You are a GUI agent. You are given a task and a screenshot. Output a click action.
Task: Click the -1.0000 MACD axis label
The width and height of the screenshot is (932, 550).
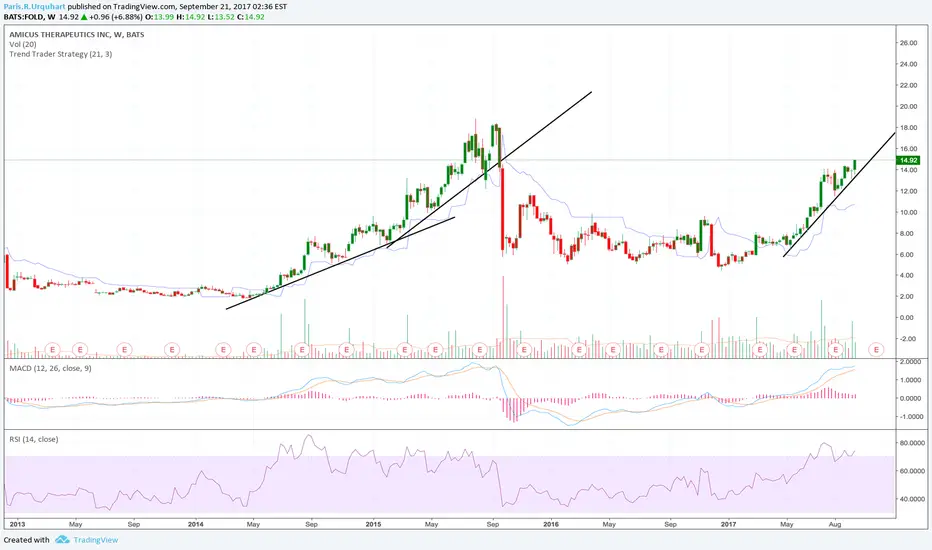(x=910, y=417)
